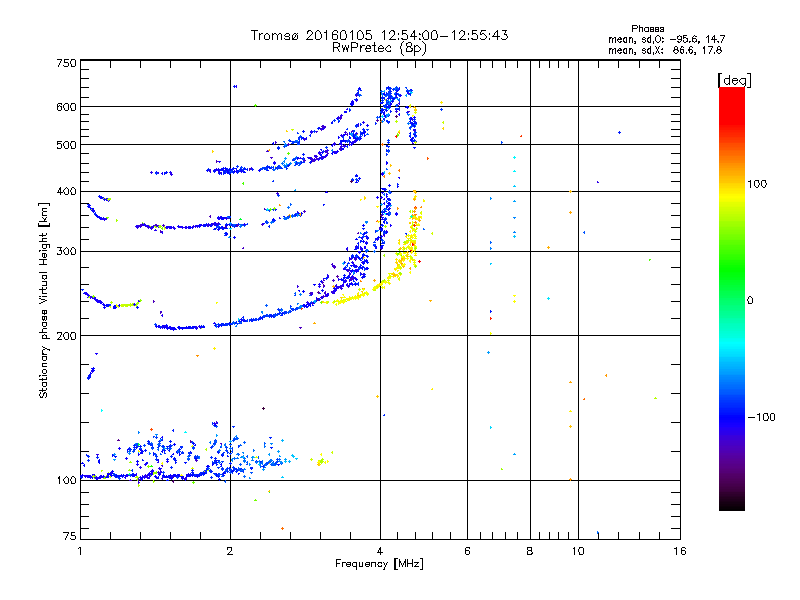Click the colorbar tick label '0'
The width and height of the screenshot is (800, 600).
pyautogui.click(x=750, y=301)
